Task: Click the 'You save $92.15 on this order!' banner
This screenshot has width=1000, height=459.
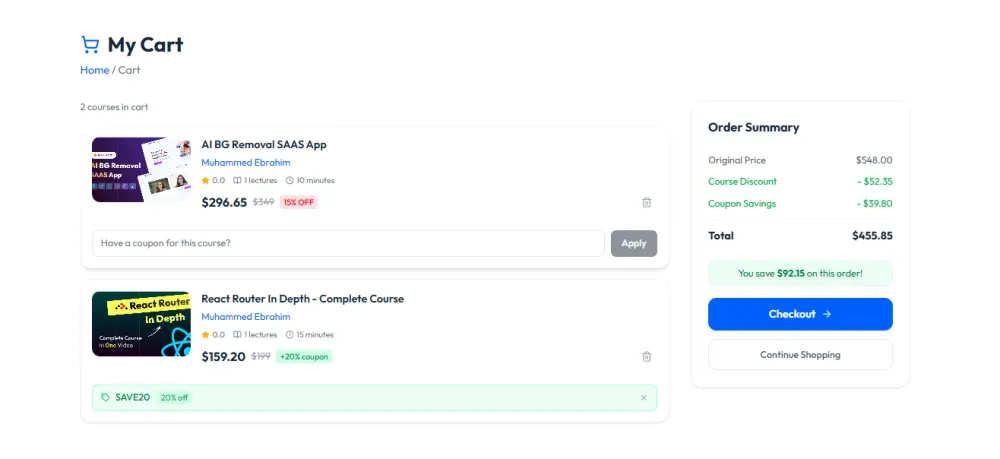Action: tap(800, 273)
